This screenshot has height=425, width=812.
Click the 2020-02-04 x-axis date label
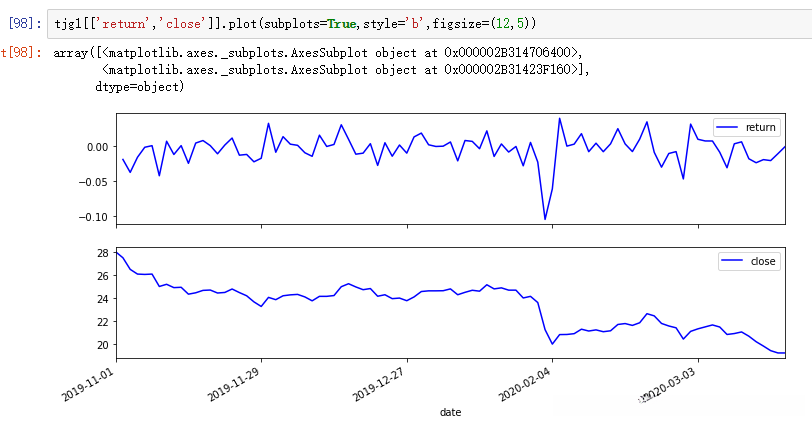click(x=524, y=386)
